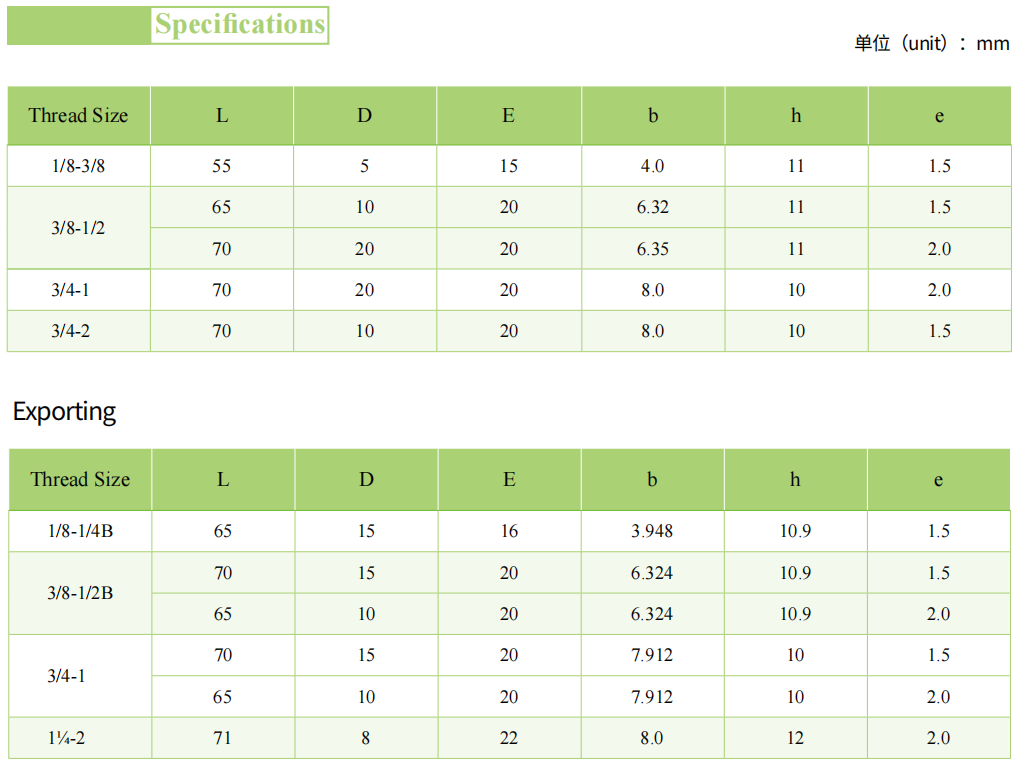Click the h value 12
Screen dimensions: 1024x775
click(795, 738)
